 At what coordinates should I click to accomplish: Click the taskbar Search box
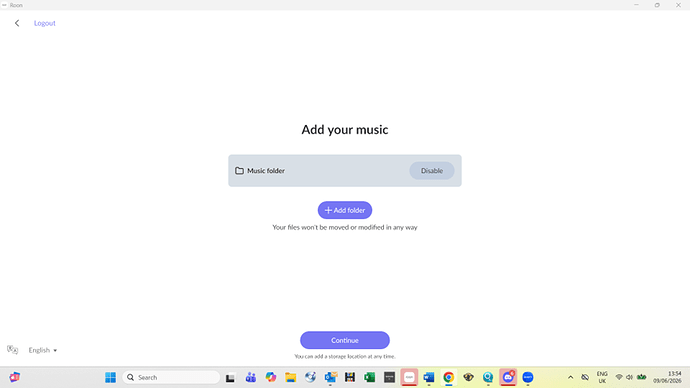[171, 377]
